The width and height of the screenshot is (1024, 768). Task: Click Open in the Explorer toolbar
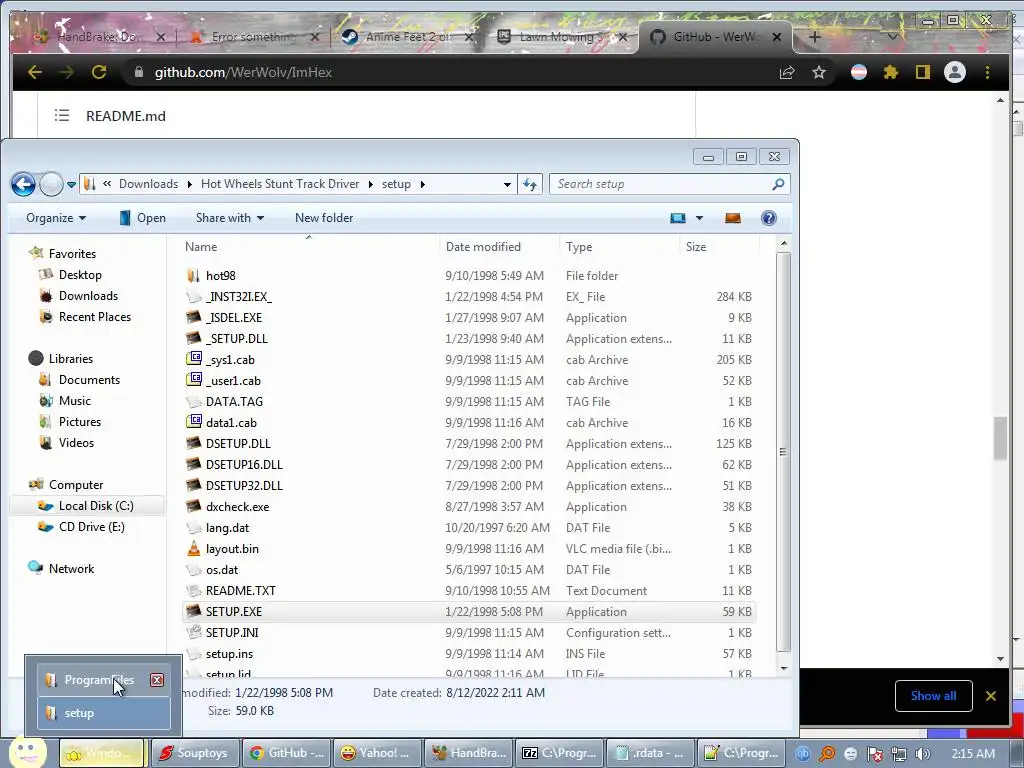point(142,218)
